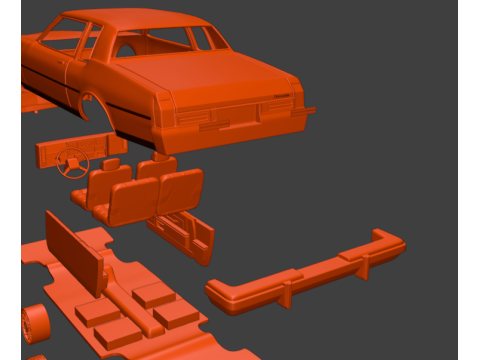Image resolution: width=480 pixels, height=360 pixels.
Task: Pick the steering wheel part
Action: point(73,163)
